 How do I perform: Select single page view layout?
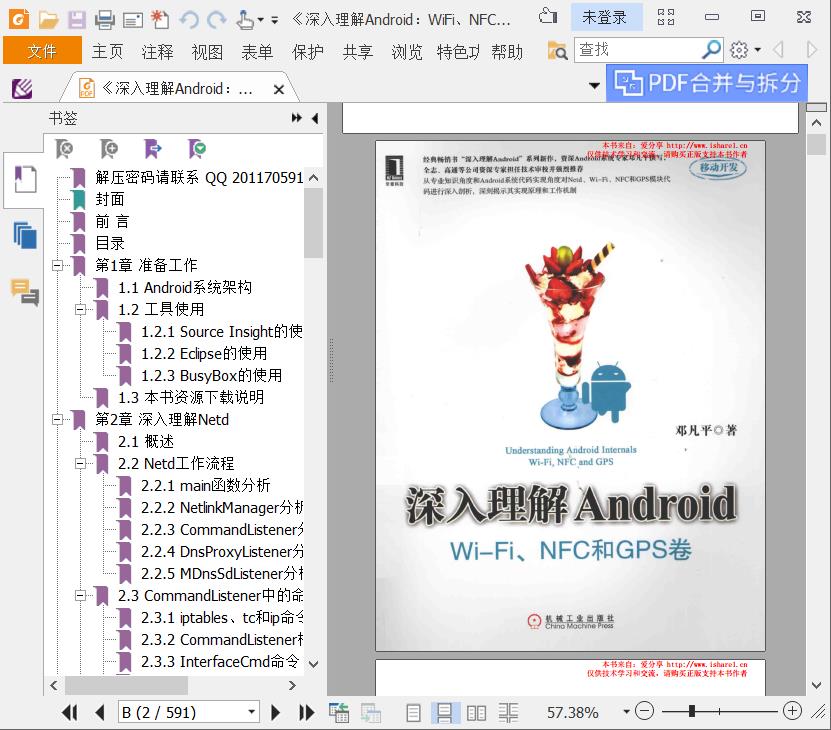pos(413,713)
